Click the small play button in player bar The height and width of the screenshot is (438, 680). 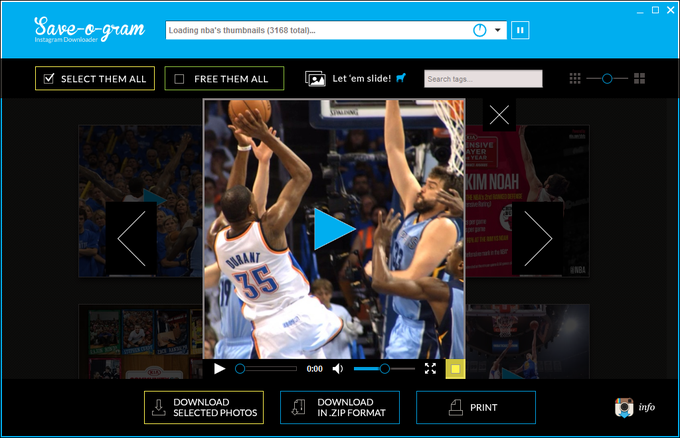(x=219, y=369)
